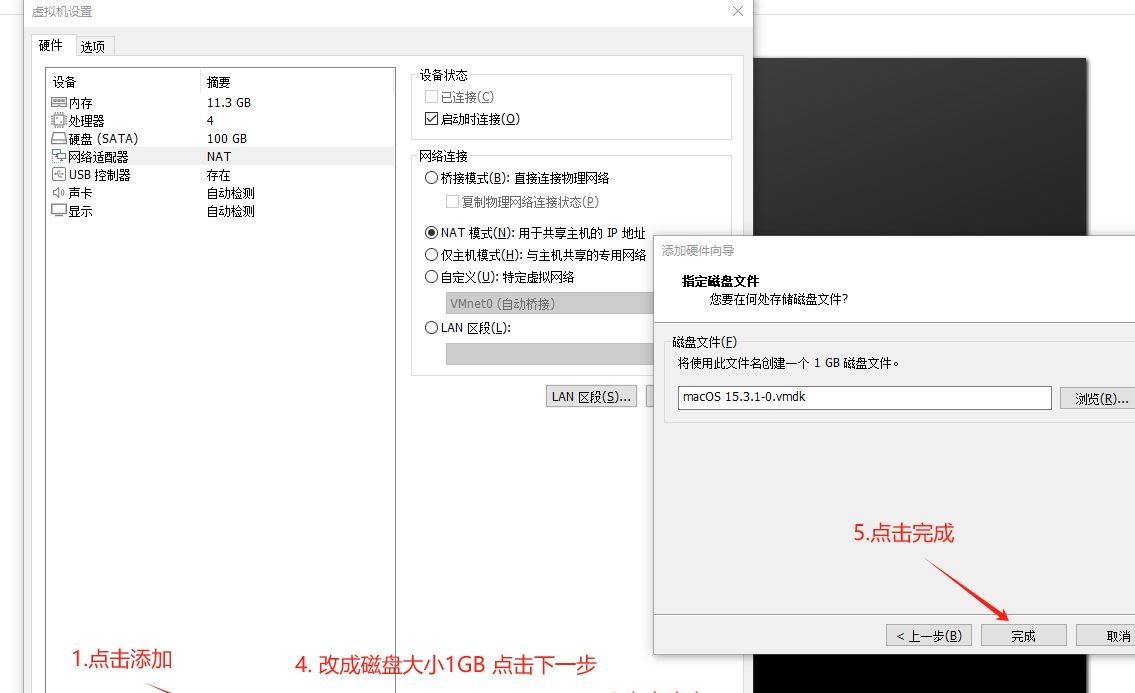Open the LAN segment dropdown list

click(549, 353)
